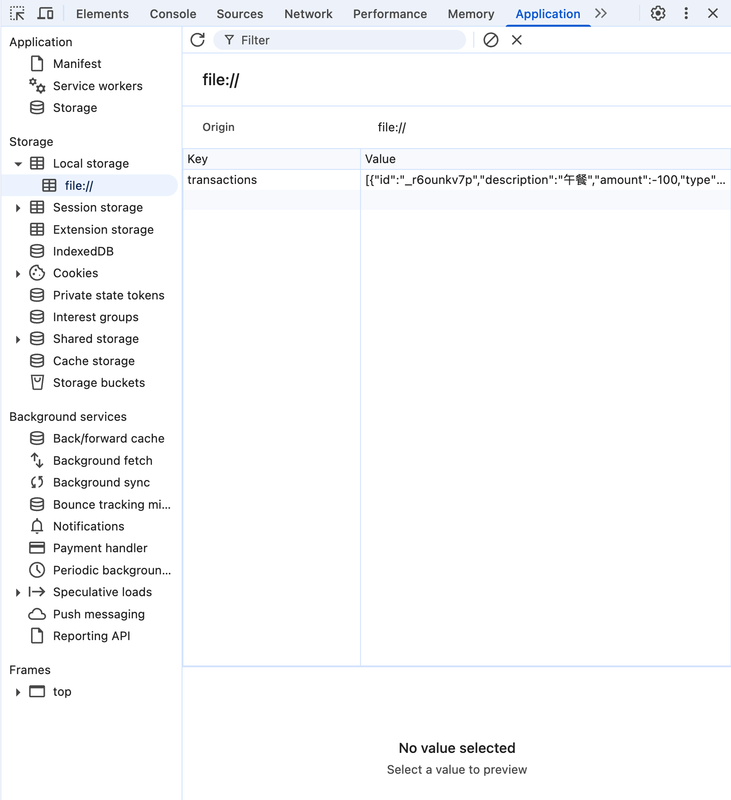The height and width of the screenshot is (800, 731).
Task: Select the file:// local storage entry
Action: 79,186
